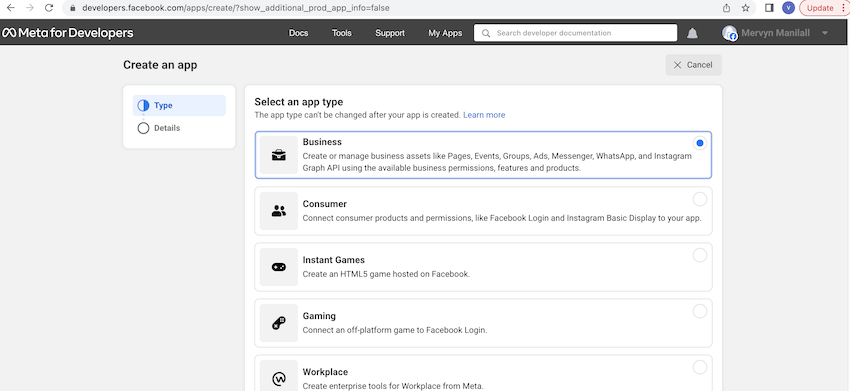The height and width of the screenshot is (391, 850).
Task: Click the browser forward arrow
Action: click(29, 8)
